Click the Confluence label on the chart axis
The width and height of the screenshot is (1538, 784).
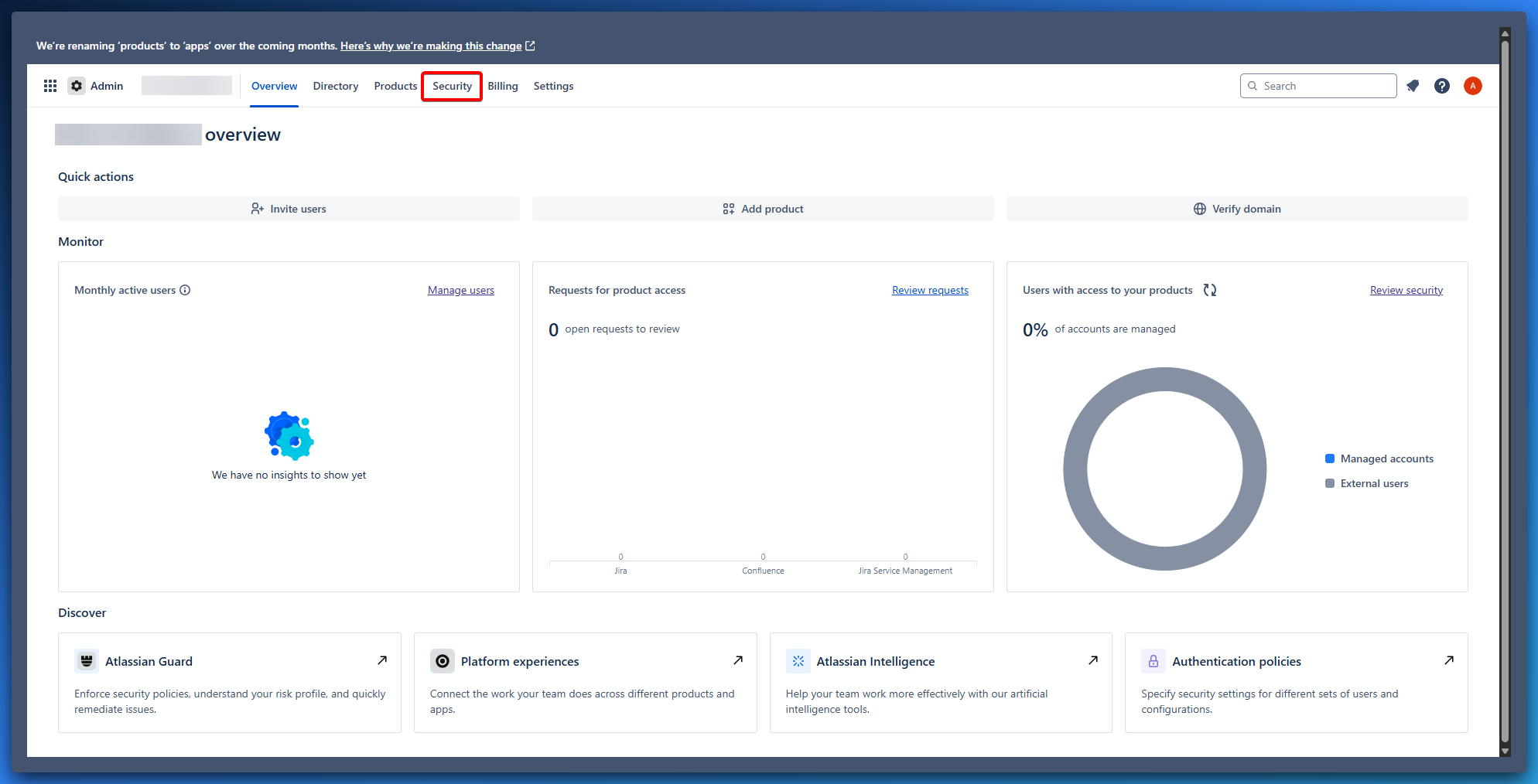click(763, 571)
